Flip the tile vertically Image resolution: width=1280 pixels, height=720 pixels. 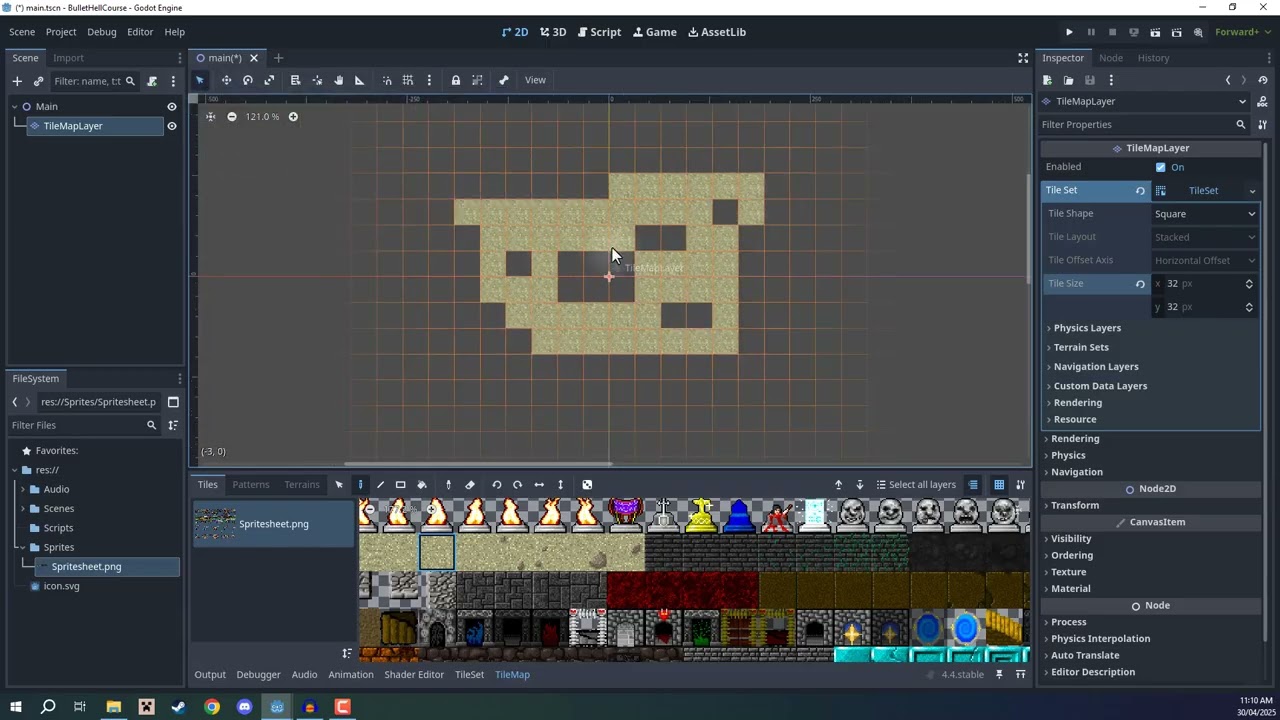tap(560, 485)
